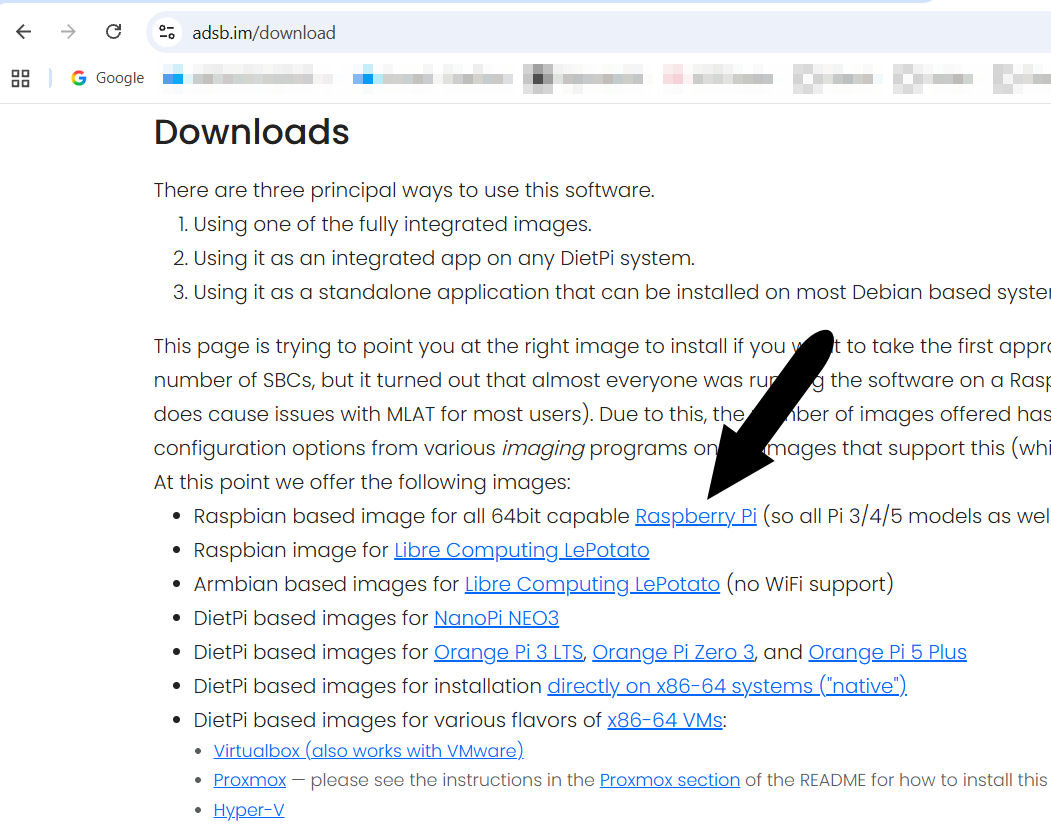Open the Raspberry Pi image link
1051x835 pixels.
coord(696,516)
